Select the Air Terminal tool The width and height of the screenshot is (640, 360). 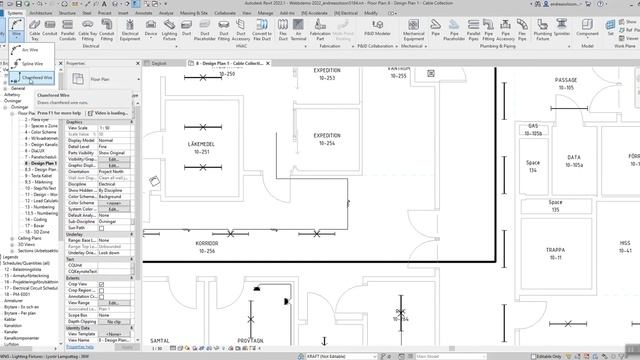coord(298,30)
